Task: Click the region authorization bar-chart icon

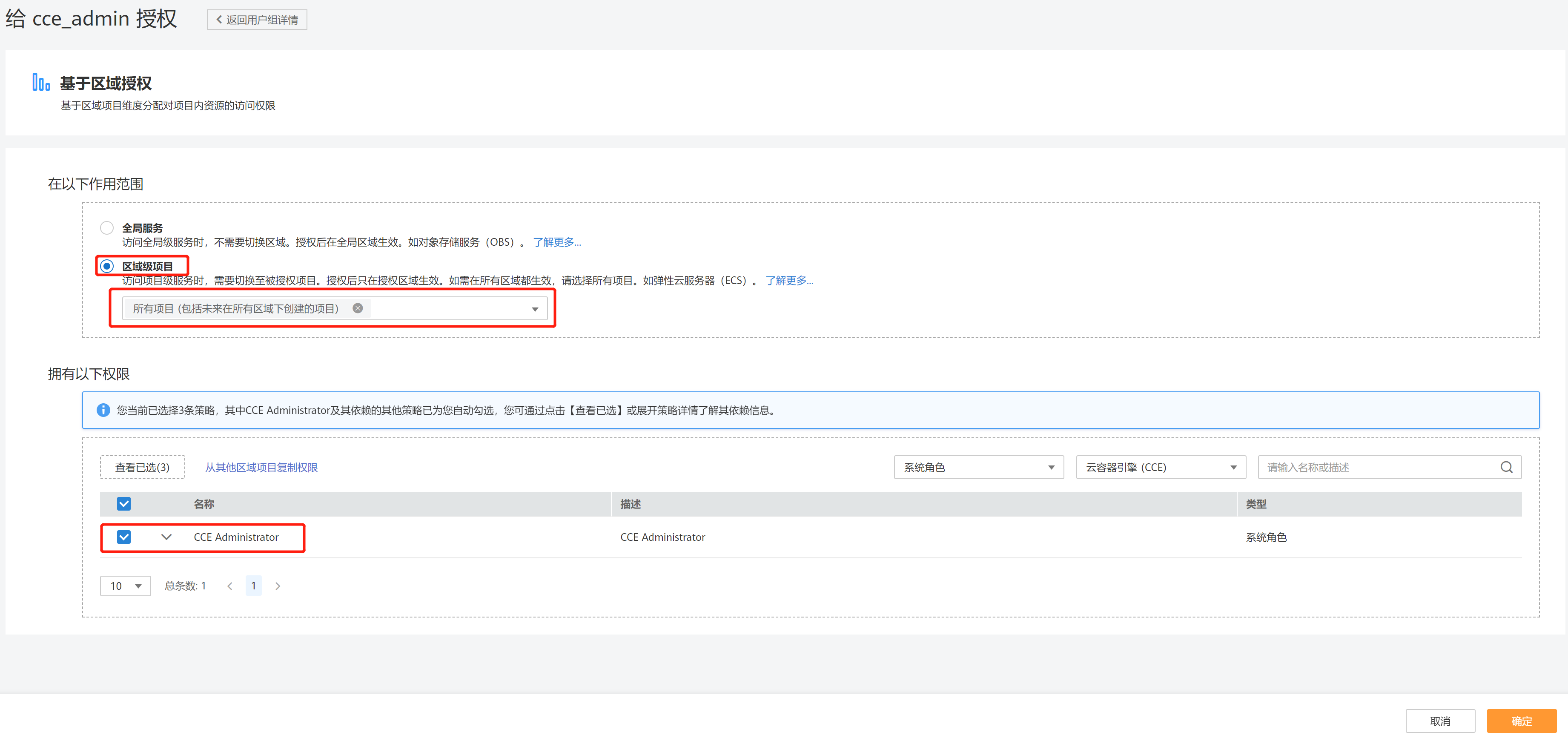Action: (x=41, y=82)
